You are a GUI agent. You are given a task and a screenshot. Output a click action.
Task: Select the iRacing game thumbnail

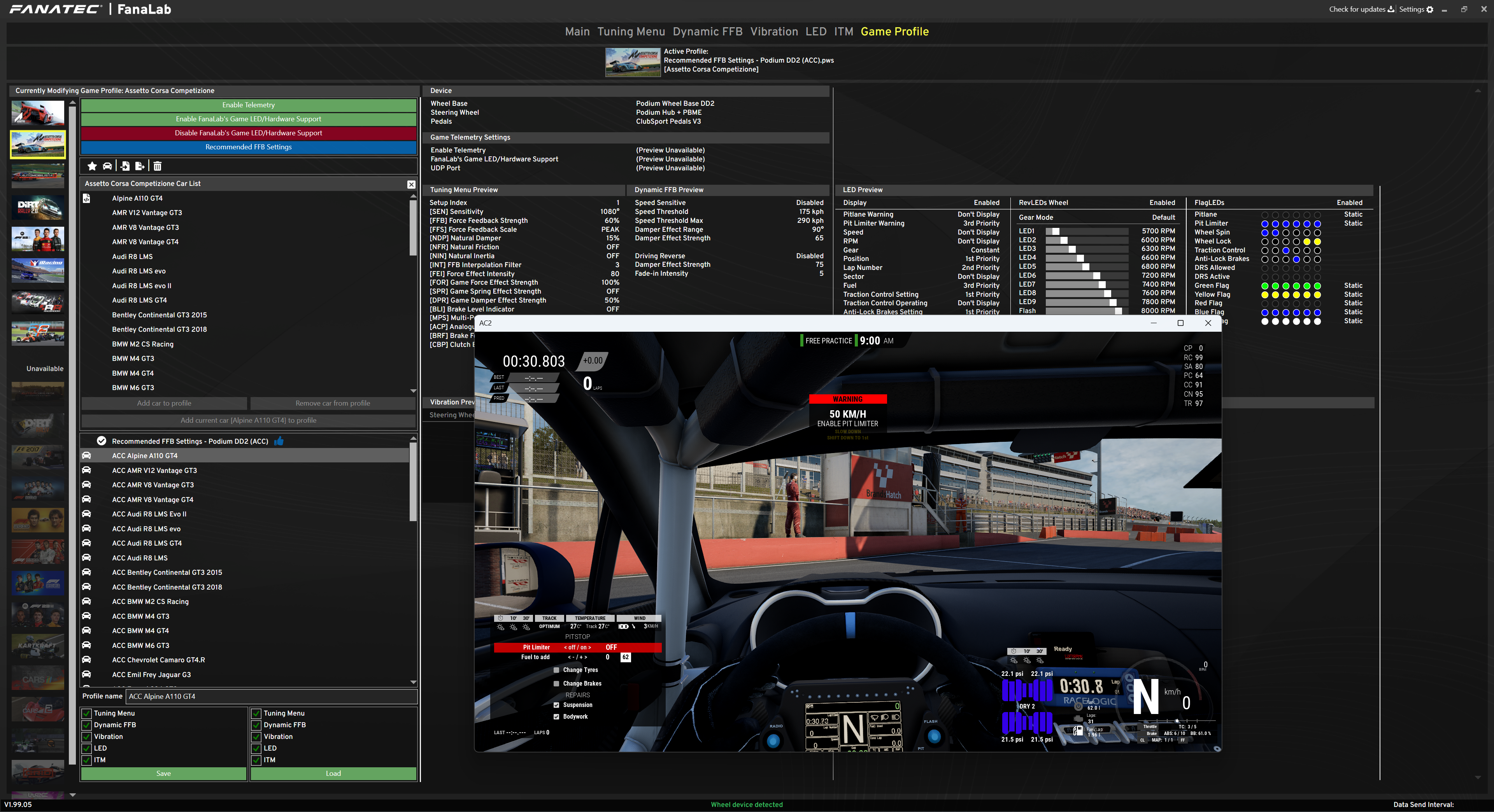point(38,270)
